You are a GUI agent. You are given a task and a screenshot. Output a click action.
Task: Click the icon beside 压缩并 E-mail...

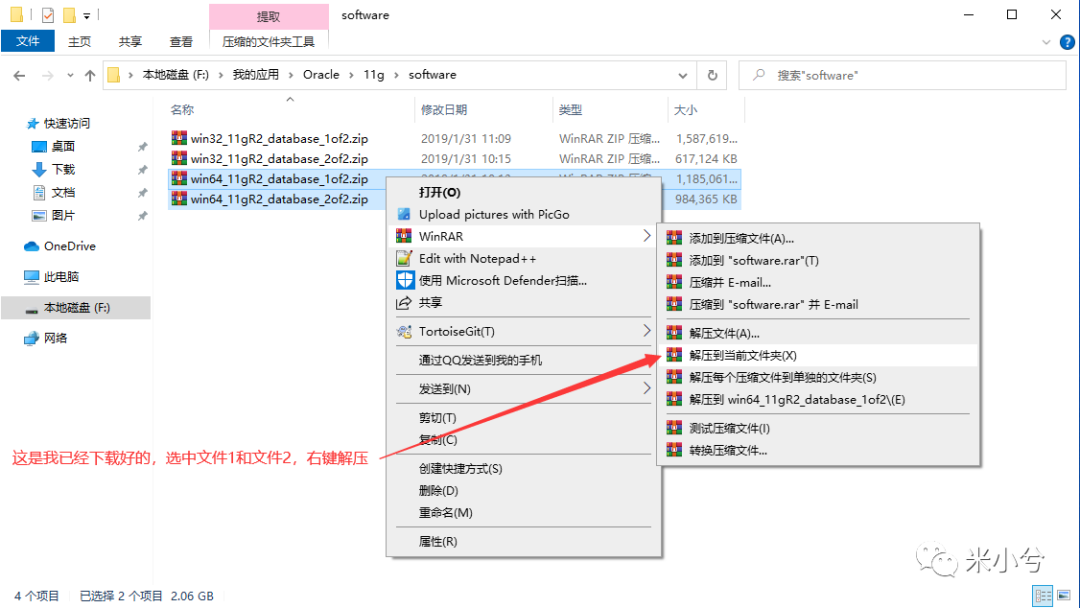pos(674,282)
